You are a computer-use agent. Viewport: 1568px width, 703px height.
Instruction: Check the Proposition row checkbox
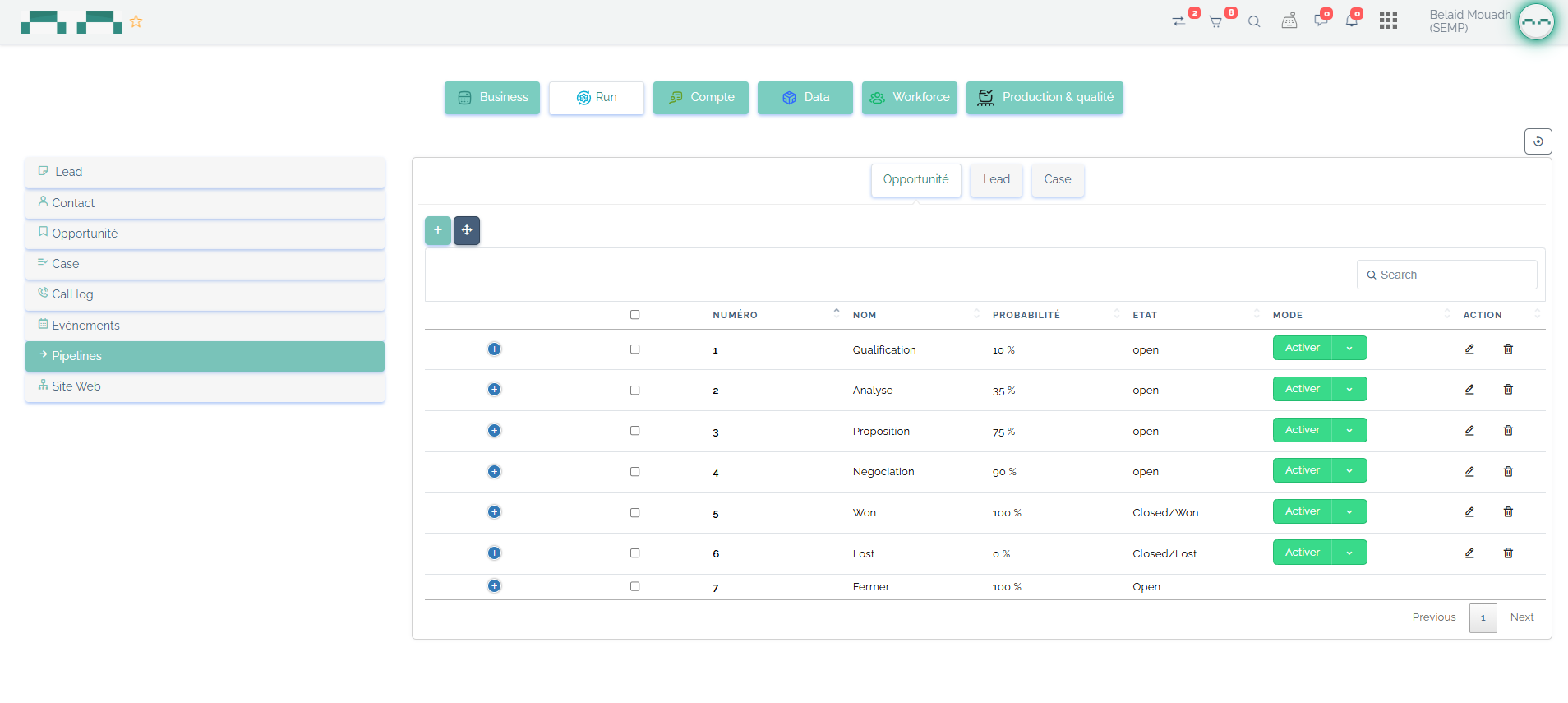point(634,431)
